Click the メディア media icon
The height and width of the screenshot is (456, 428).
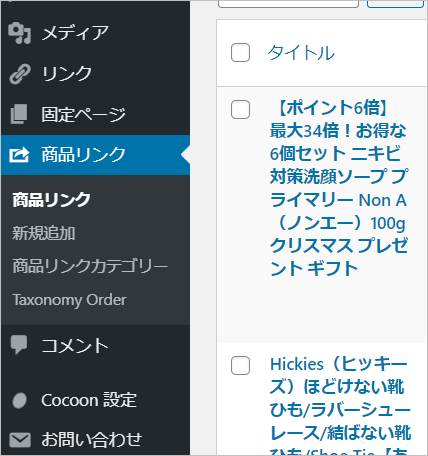[x=20, y=33]
